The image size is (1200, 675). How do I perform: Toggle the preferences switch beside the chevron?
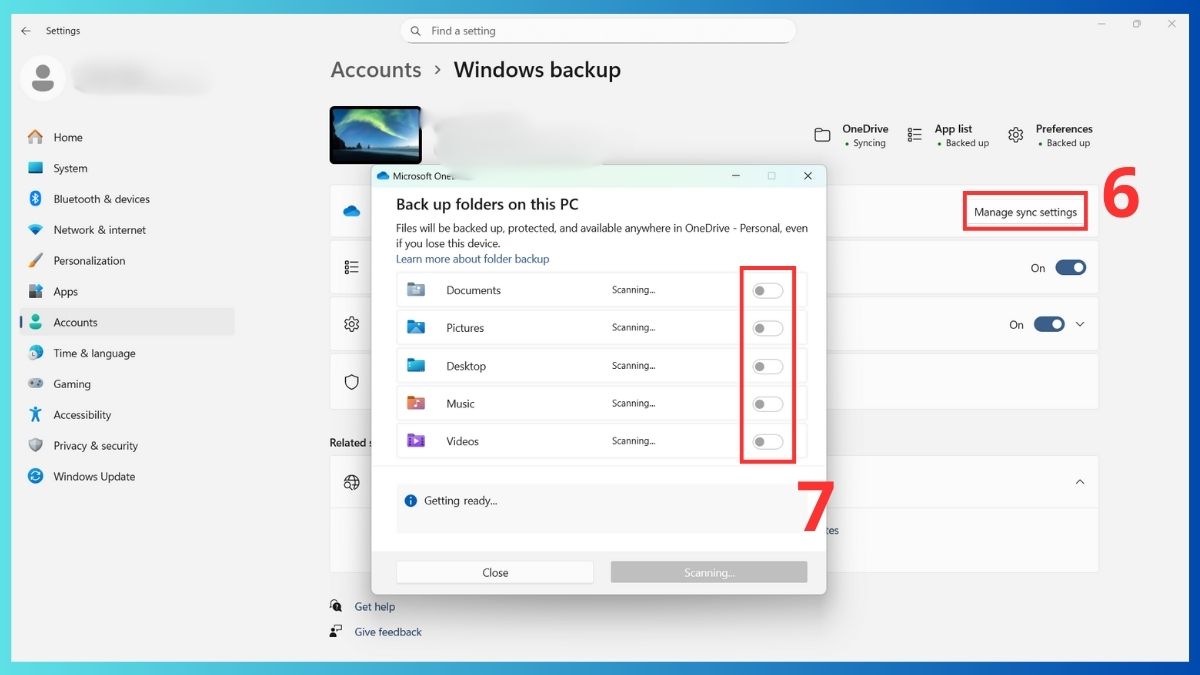tap(1049, 324)
